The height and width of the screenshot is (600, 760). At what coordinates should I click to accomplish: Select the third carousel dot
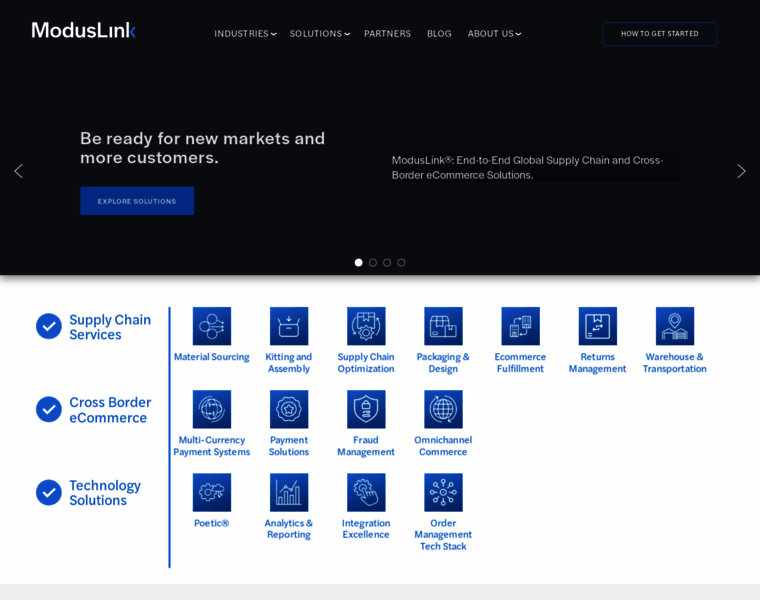point(387,263)
